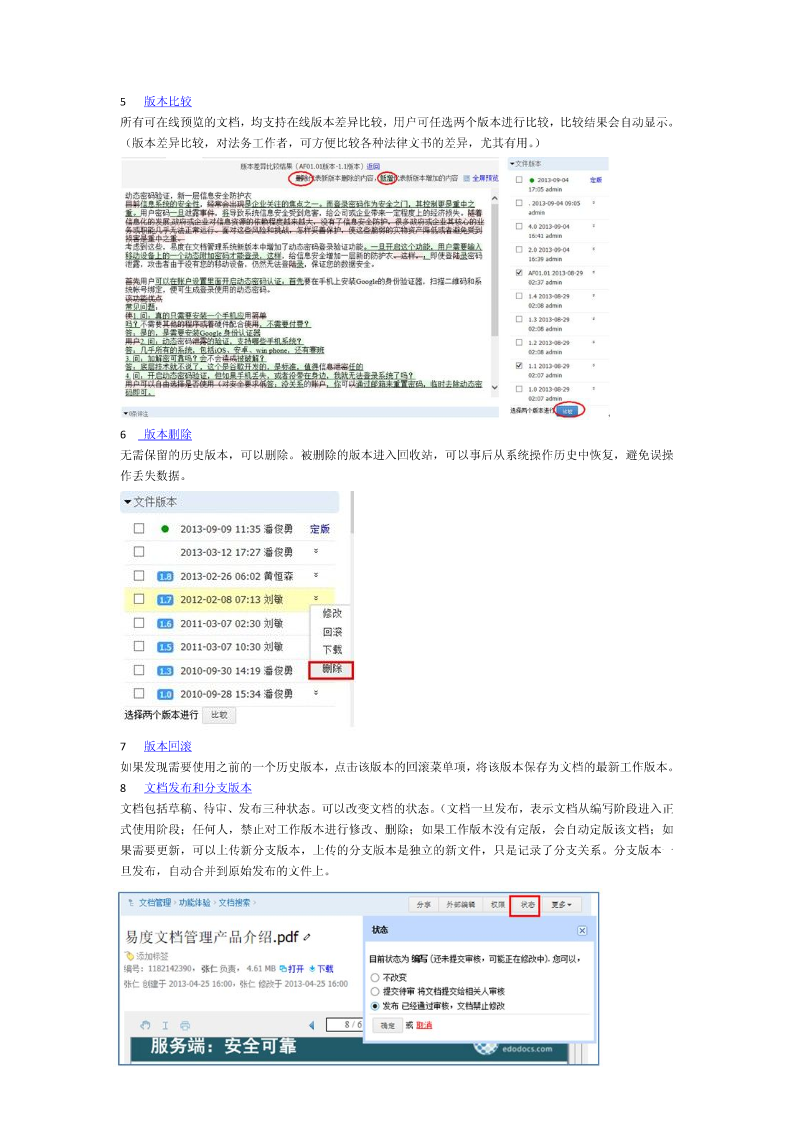
Task: Click 定版 link in large version list
Action: click(x=320, y=529)
